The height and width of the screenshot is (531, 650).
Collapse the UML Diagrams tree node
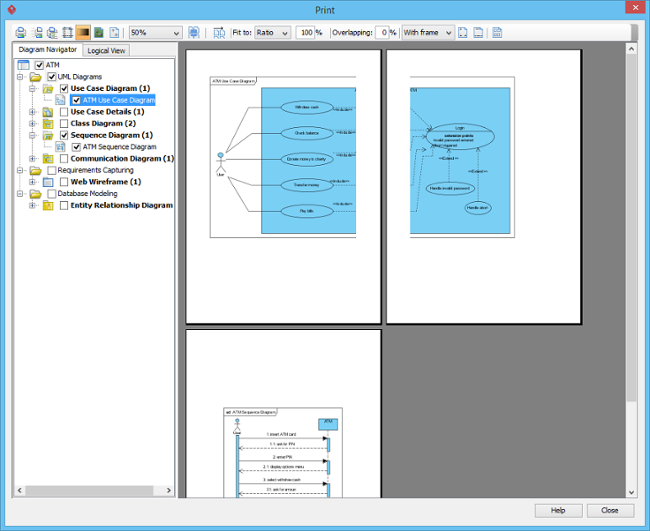(19, 77)
